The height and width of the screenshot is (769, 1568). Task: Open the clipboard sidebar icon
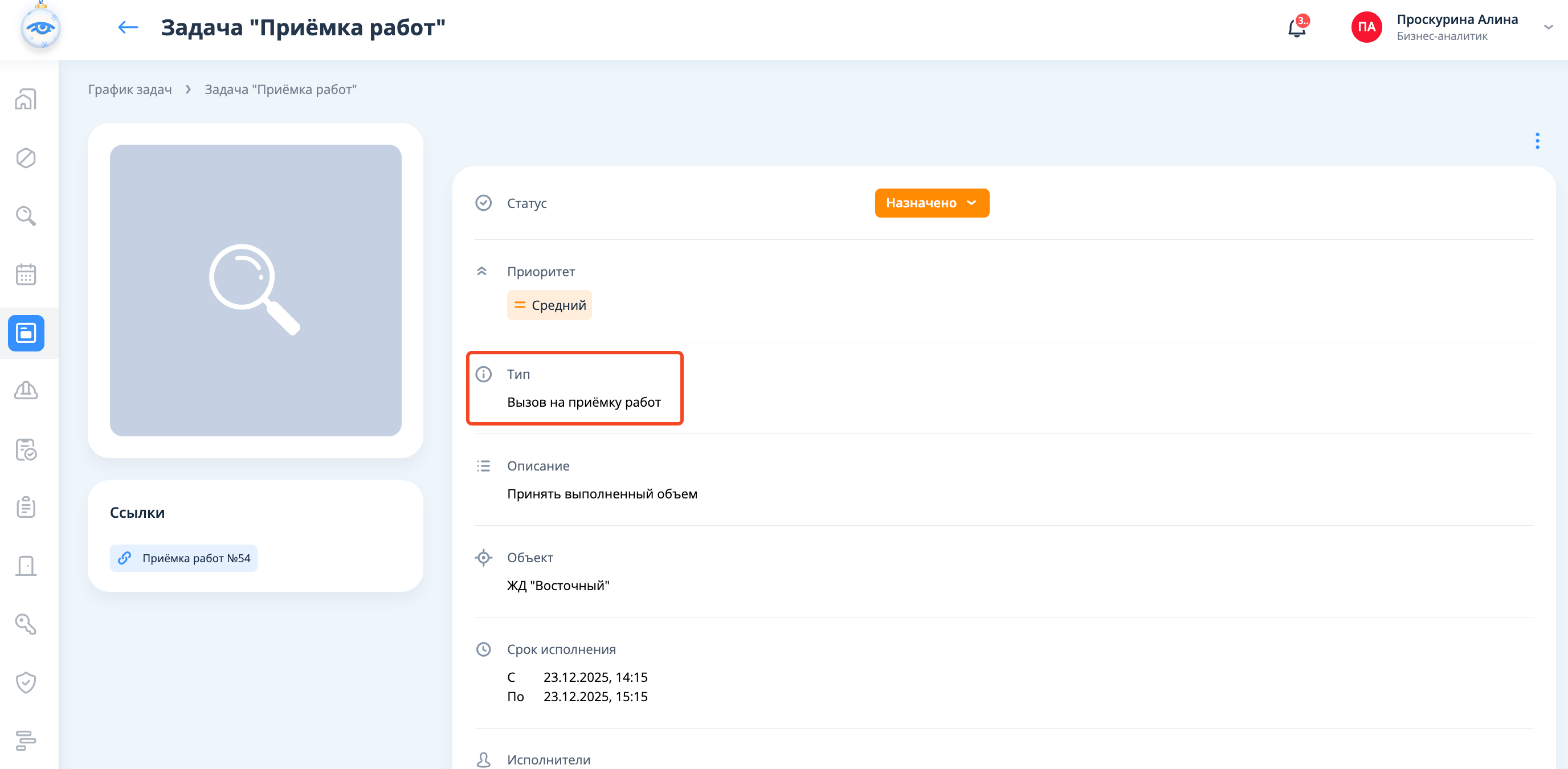click(26, 508)
